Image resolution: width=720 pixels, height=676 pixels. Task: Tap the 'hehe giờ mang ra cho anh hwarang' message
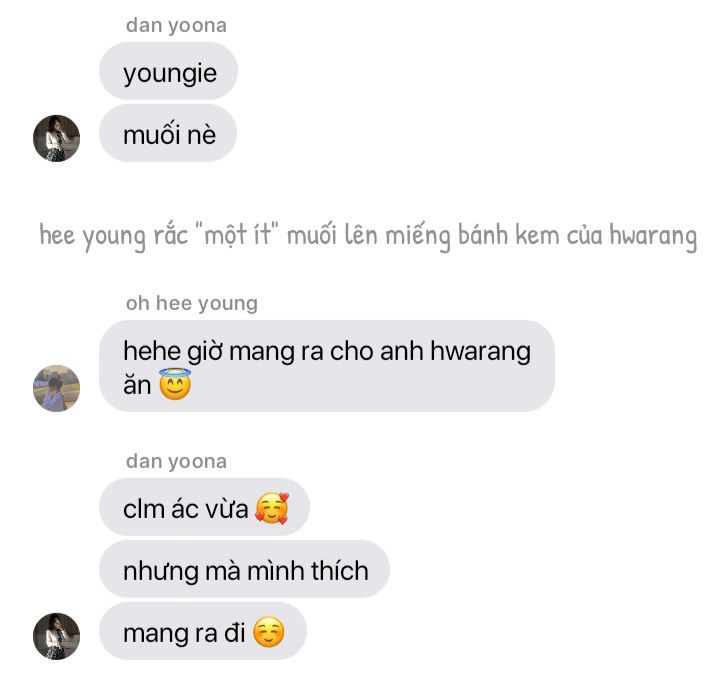coord(327,366)
